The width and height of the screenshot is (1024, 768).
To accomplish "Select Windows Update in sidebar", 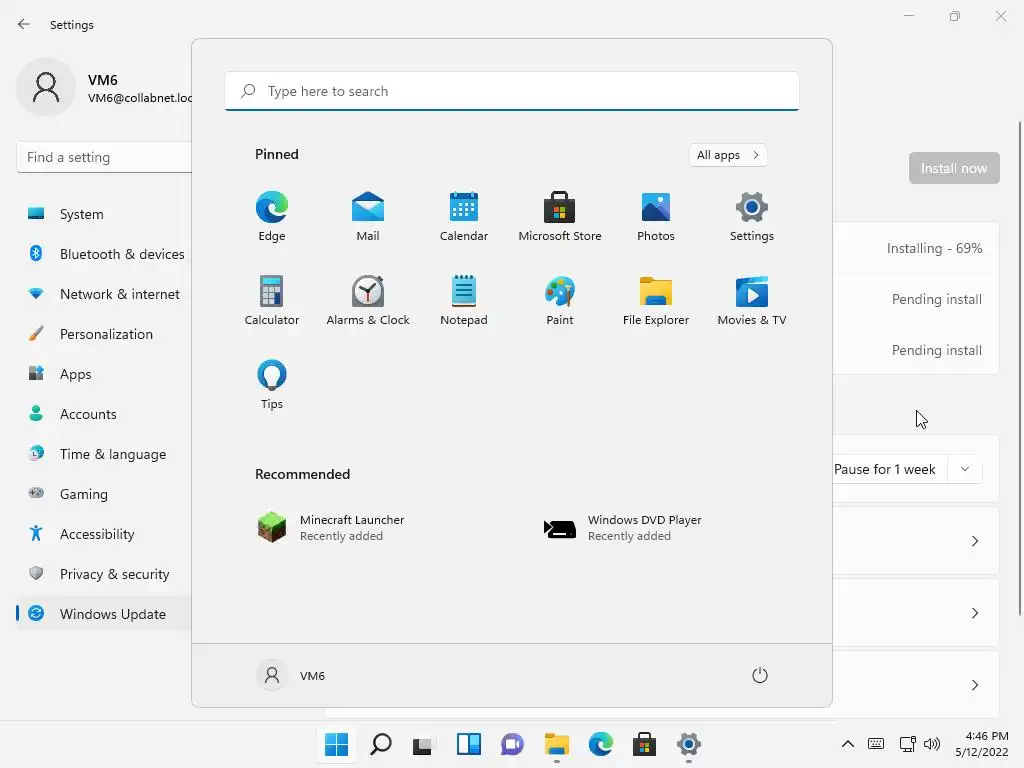I will coord(104,614).
